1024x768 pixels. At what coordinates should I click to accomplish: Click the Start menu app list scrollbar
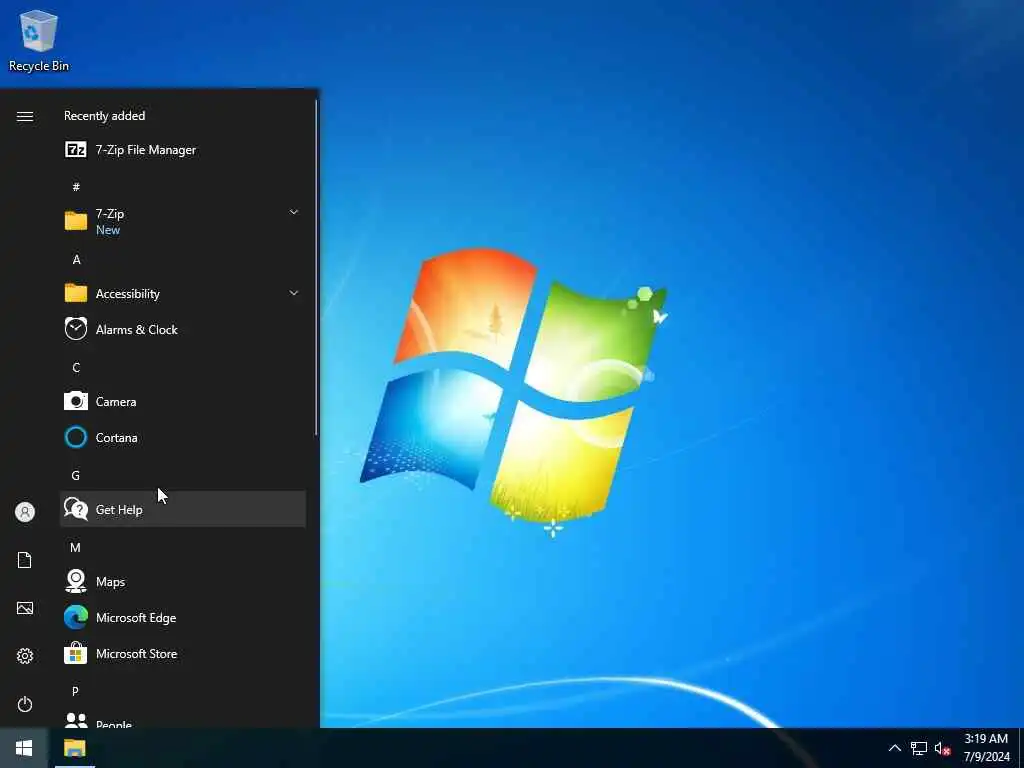[316, 268]
